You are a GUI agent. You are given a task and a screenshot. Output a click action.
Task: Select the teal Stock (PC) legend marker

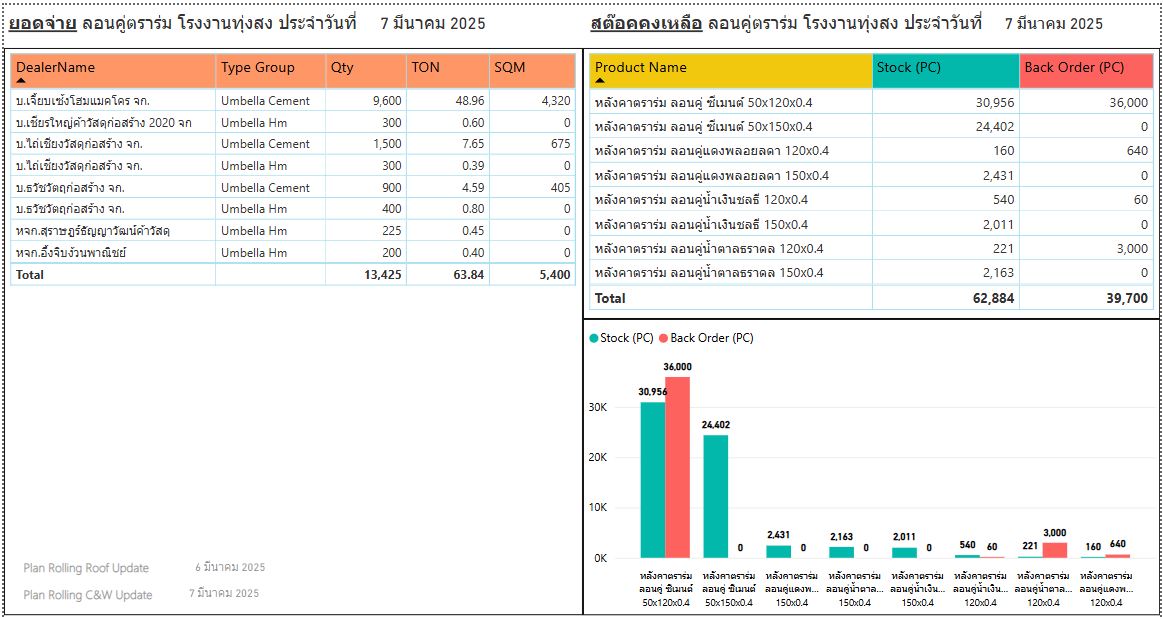(594, 338)
